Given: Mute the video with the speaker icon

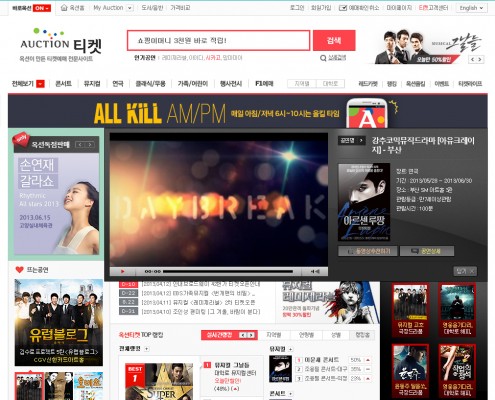Looking at the screenshot, I should point(315,271).
